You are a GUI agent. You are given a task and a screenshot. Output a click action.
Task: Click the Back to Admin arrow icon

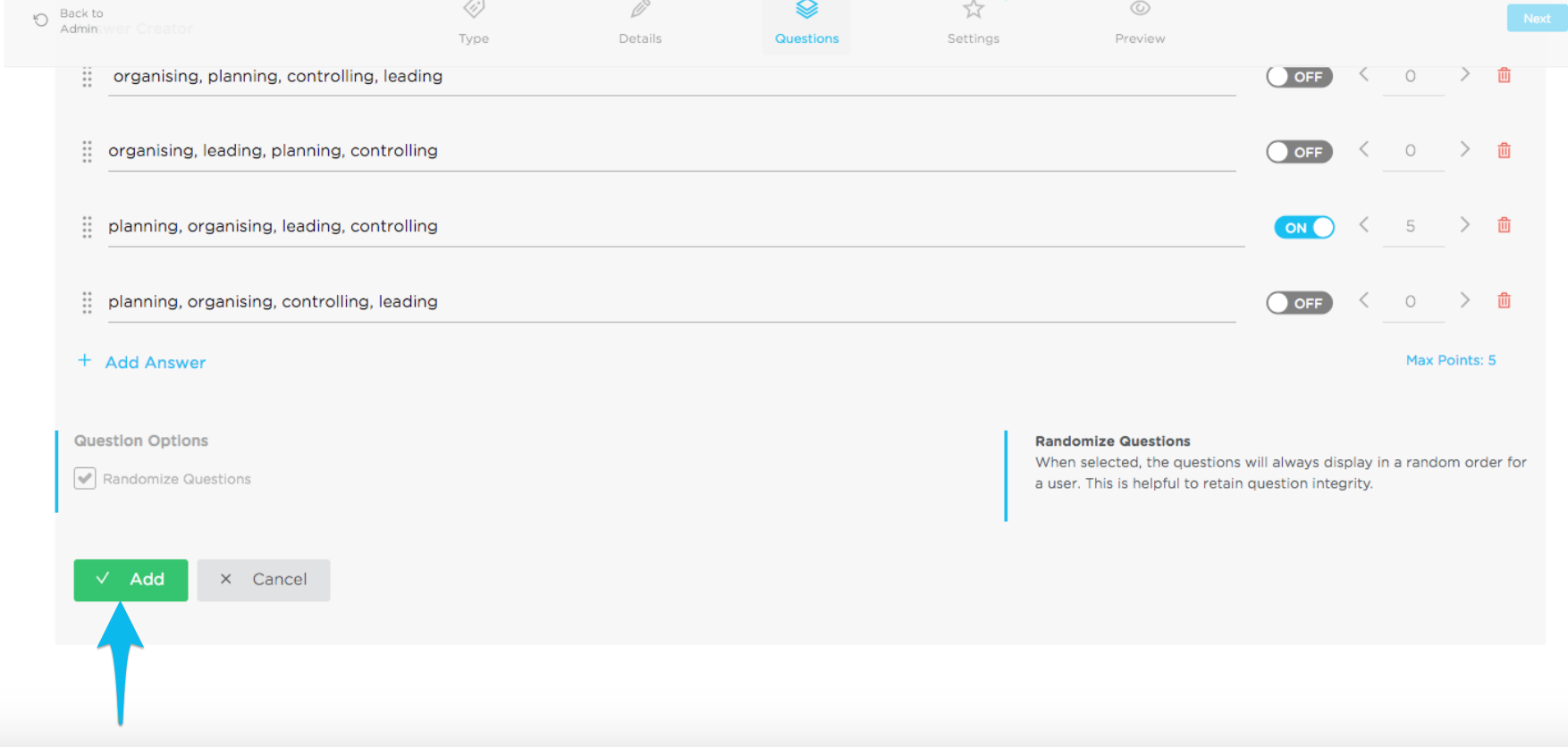[40, 20]
